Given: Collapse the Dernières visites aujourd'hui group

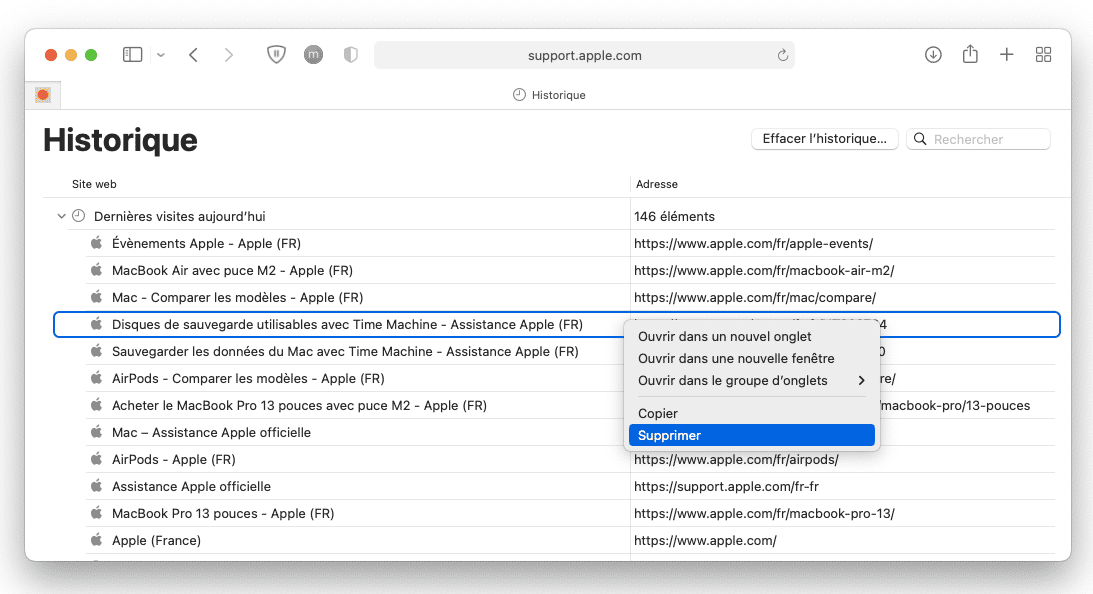Looking at the screenshot, I should click(61, 216).
